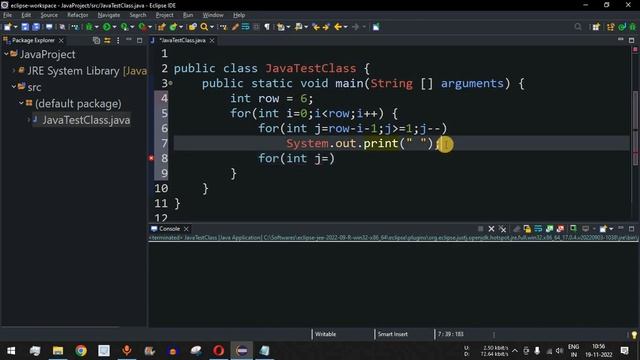
Task: Toggle Console Word Wrap icon
Action: tap(538, 229)
